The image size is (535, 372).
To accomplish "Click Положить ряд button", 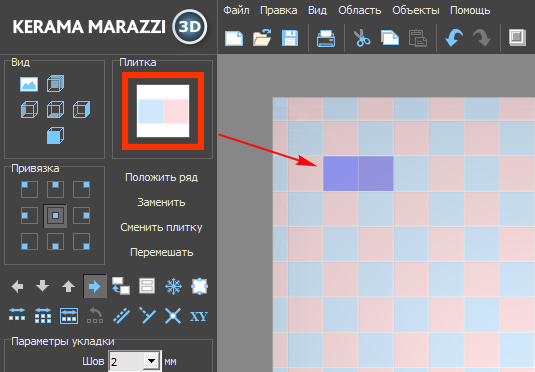I will pos(161,177).
